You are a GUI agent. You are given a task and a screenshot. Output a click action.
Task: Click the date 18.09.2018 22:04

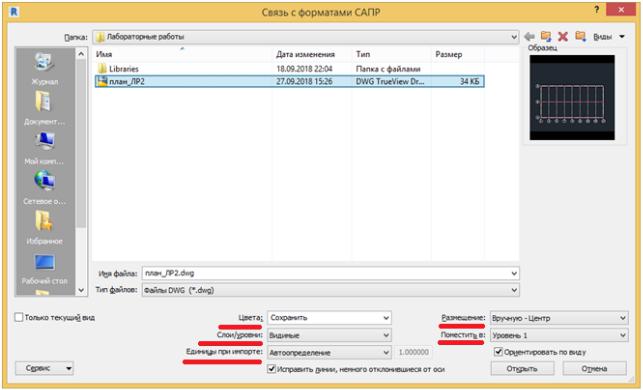point(304,68)
